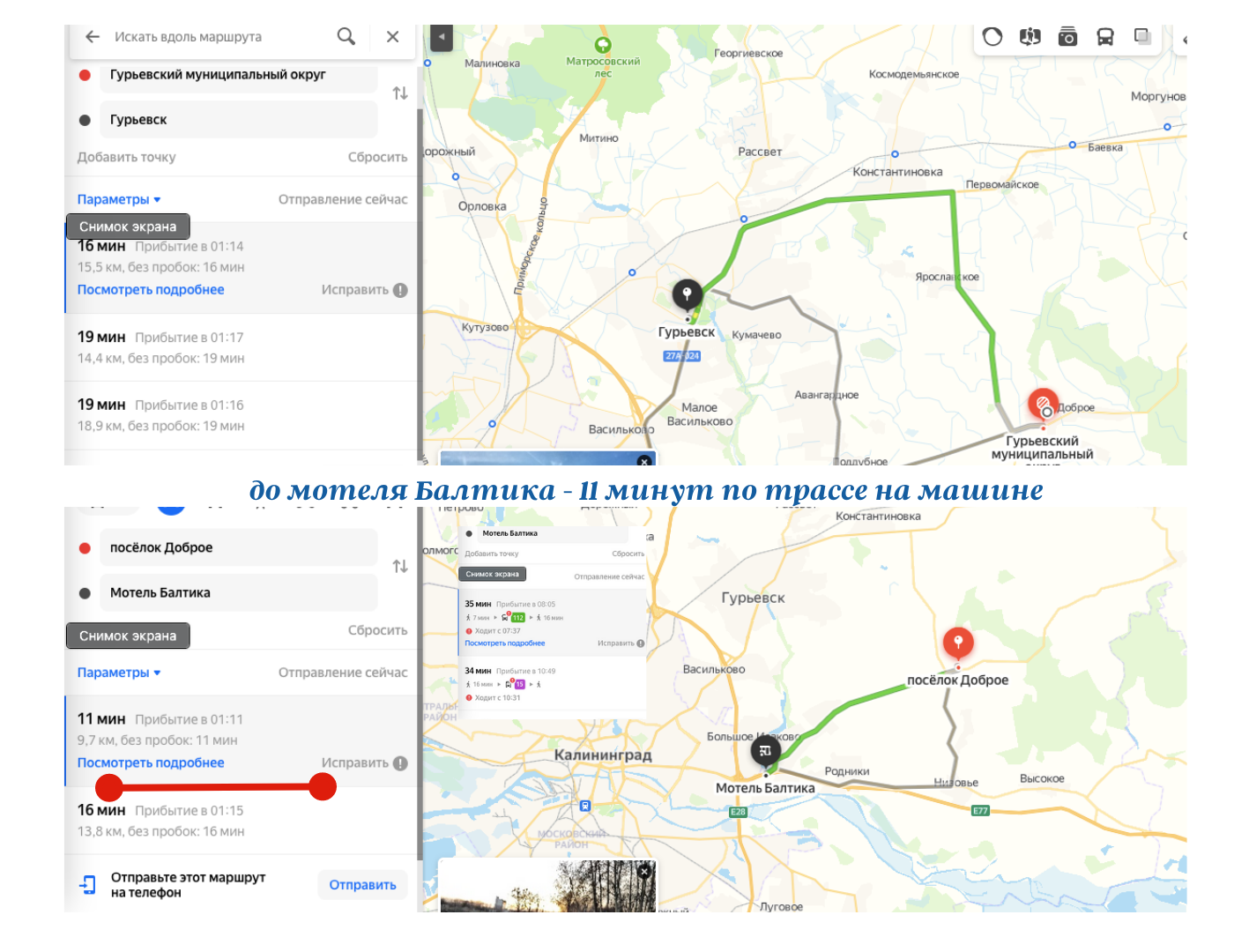Click the bus stop marker beside Баевка
The height and width of the screenshot is (952, 1234).
pyautogui.click(x=1073, y=145)
